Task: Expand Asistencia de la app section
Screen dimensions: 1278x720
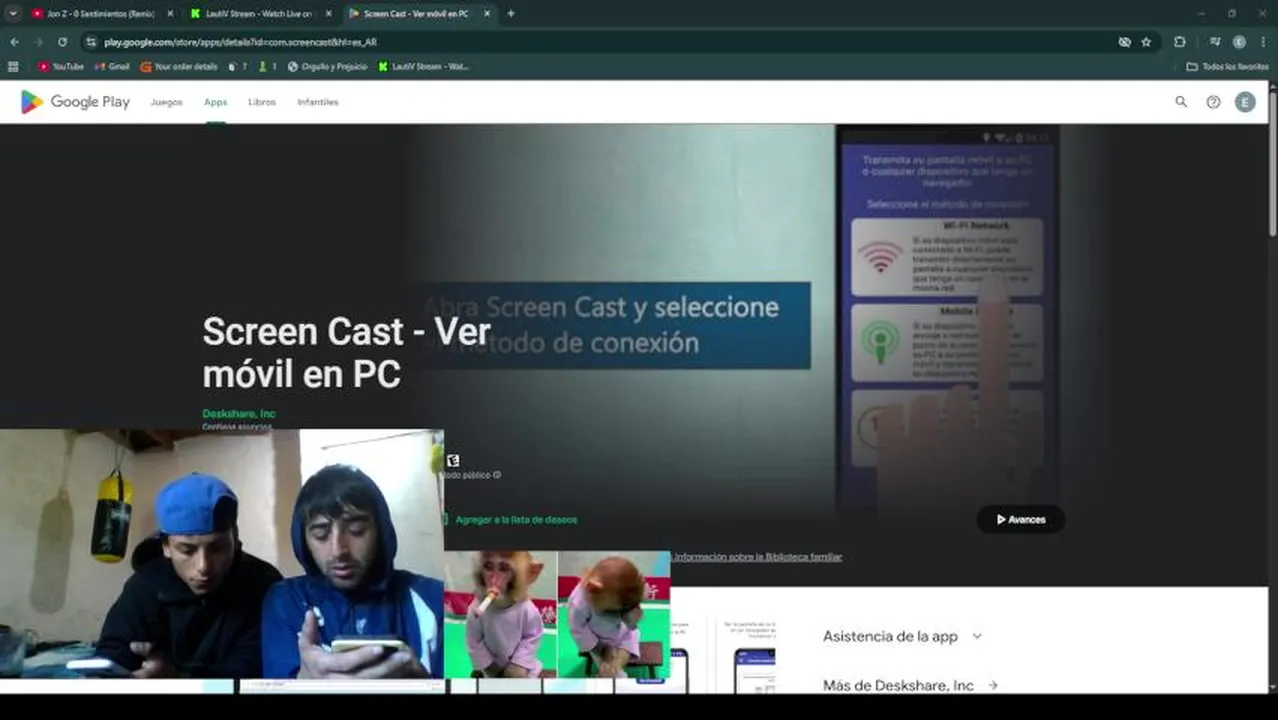Action: pyautogui.click(x=903, y=636)
